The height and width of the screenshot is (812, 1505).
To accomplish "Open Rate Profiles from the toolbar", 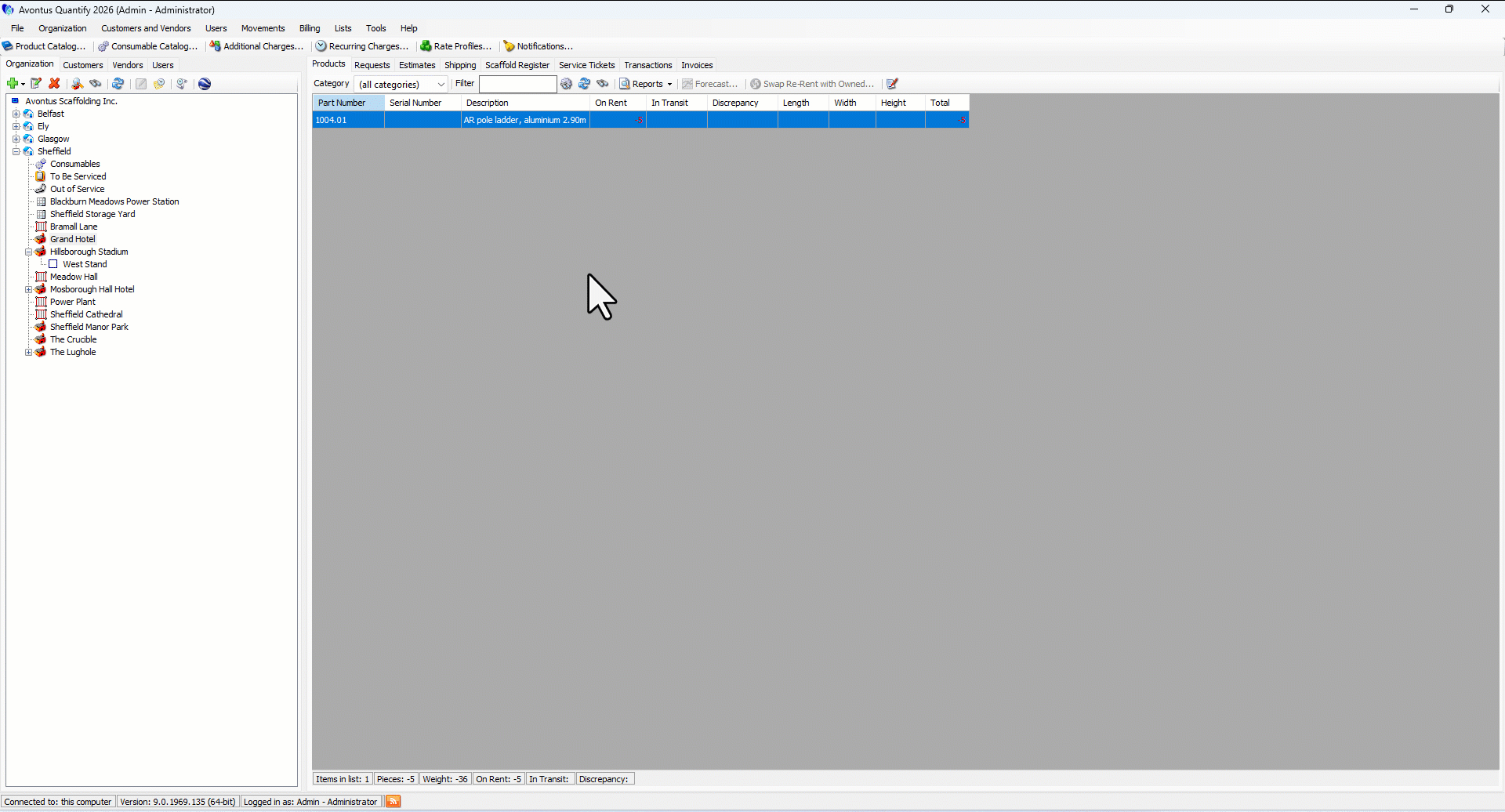I will pyautogui.click(x=456, y=46).
